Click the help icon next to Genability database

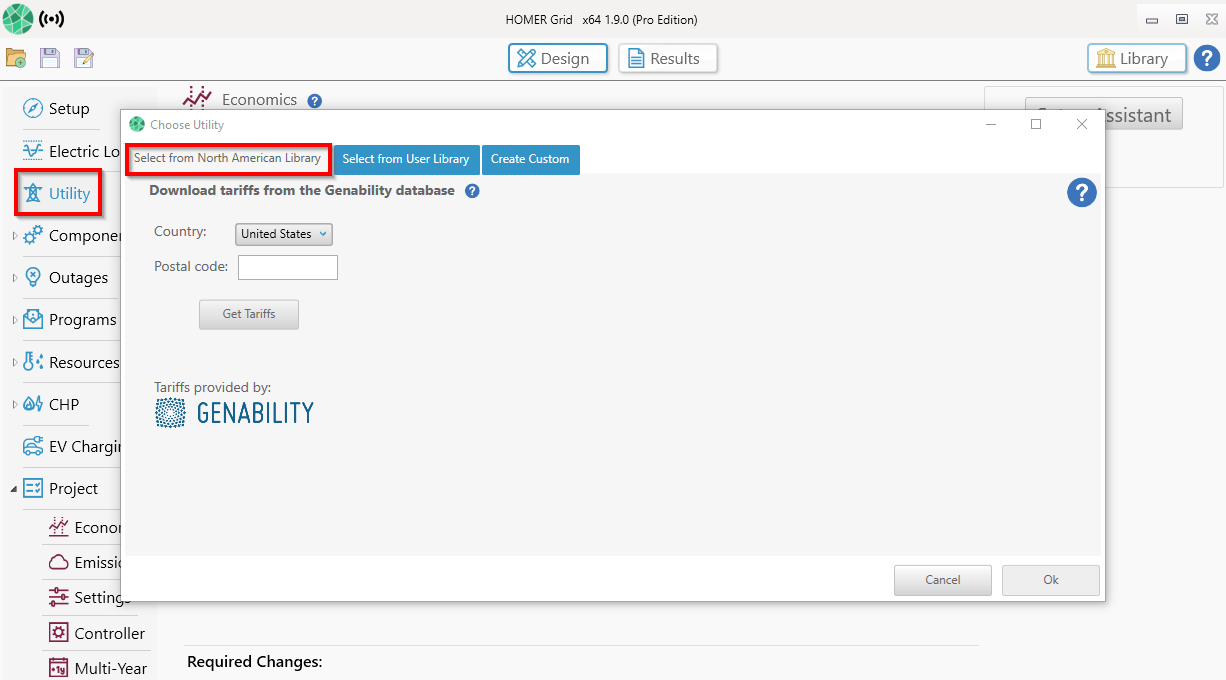tap(472, 191)
